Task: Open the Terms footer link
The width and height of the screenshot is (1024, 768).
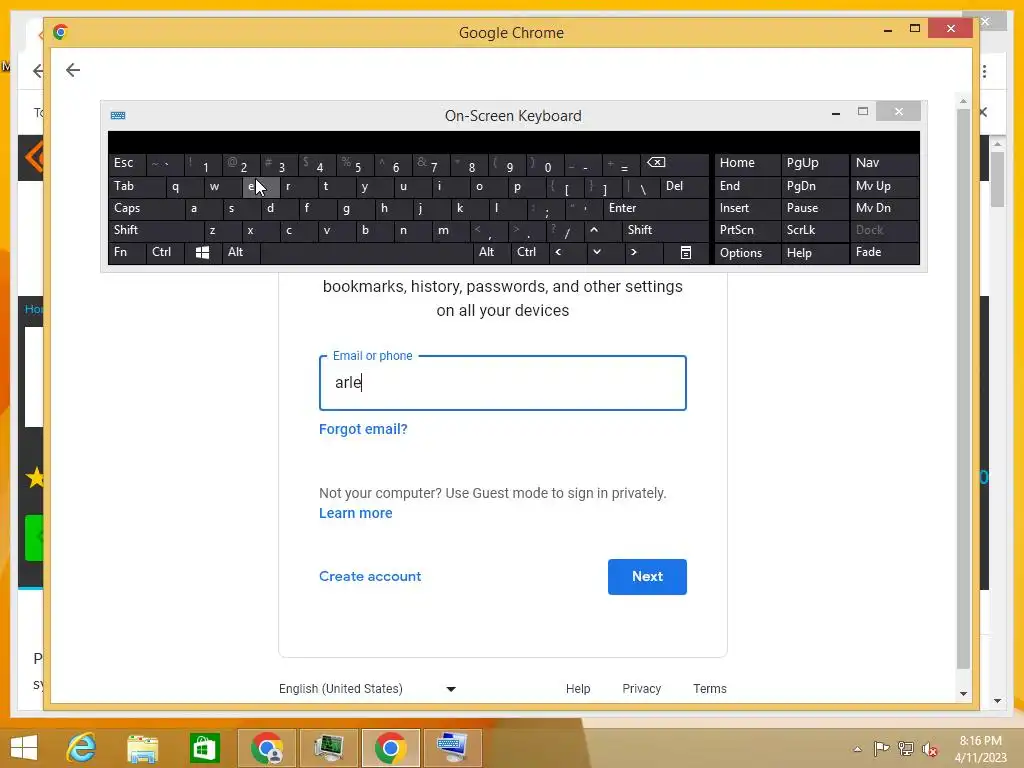Action: tap(710, 688)
